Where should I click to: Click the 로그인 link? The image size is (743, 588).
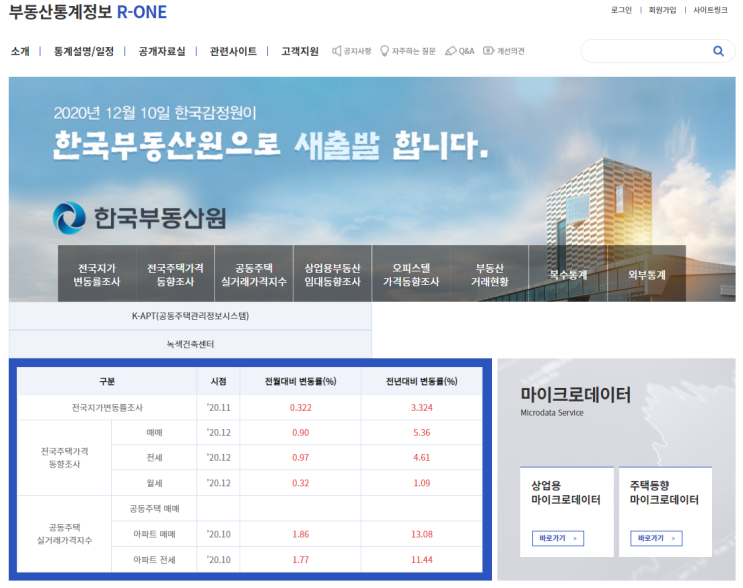point(621,10)
